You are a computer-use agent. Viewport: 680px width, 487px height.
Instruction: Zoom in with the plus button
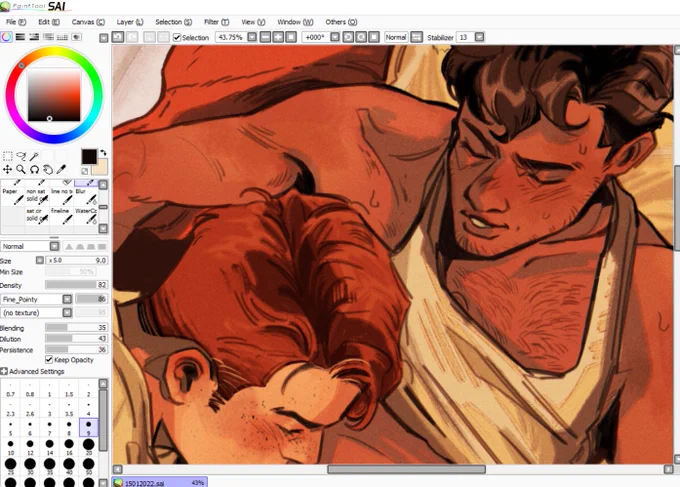278,37
